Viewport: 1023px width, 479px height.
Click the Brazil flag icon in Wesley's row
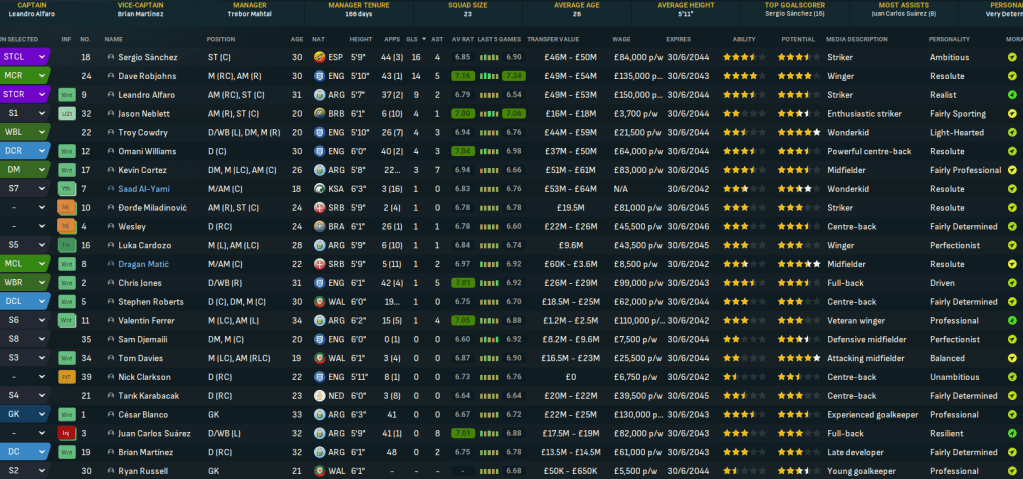pos(320,227)
